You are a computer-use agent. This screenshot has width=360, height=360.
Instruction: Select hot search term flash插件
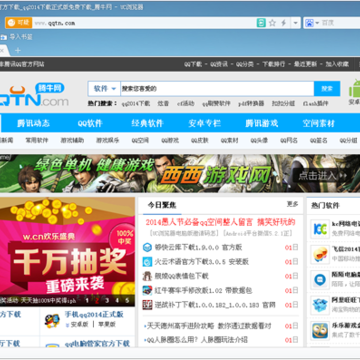click(x=315, y=104)
